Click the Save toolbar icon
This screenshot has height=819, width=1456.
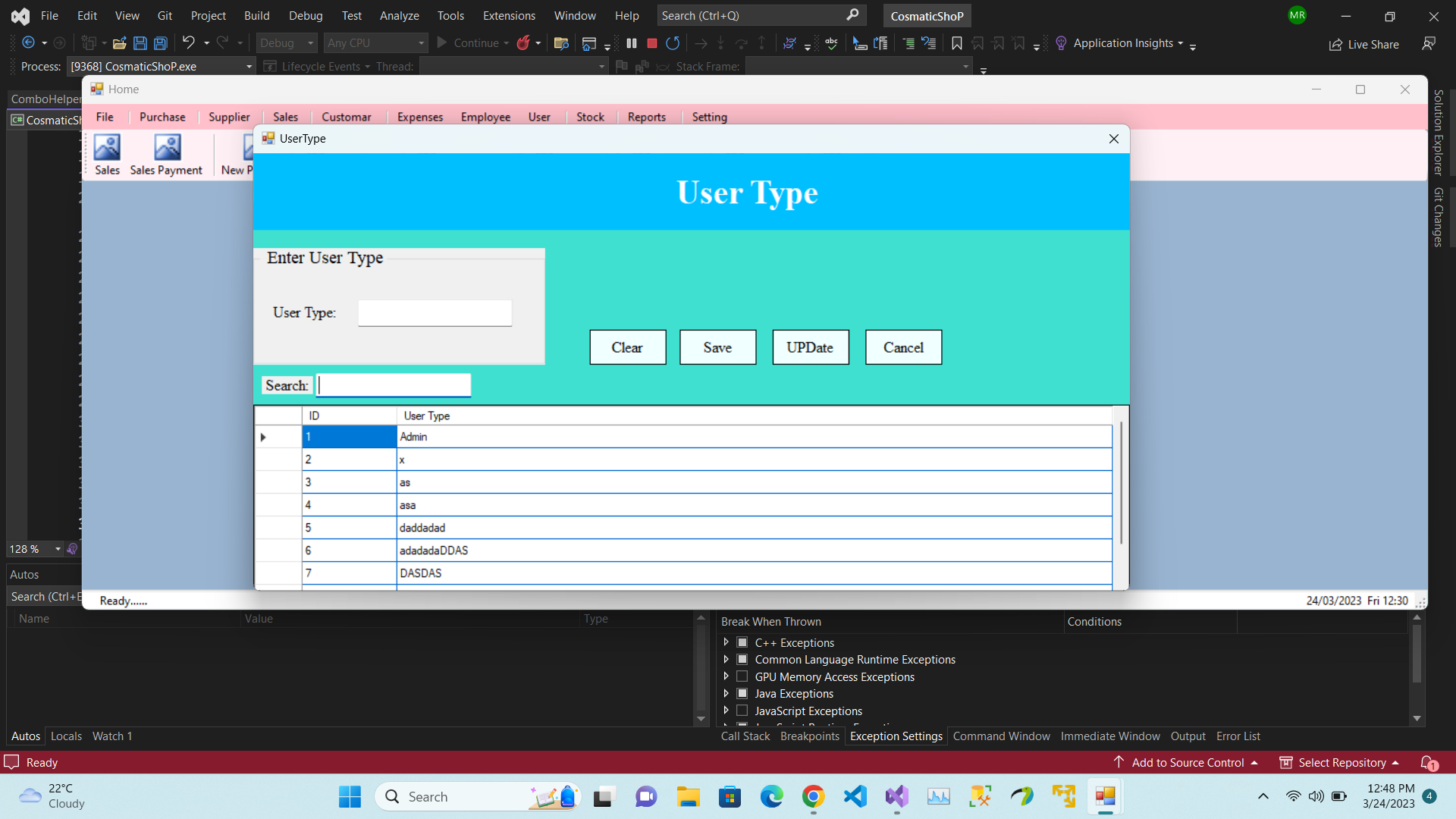140,43
